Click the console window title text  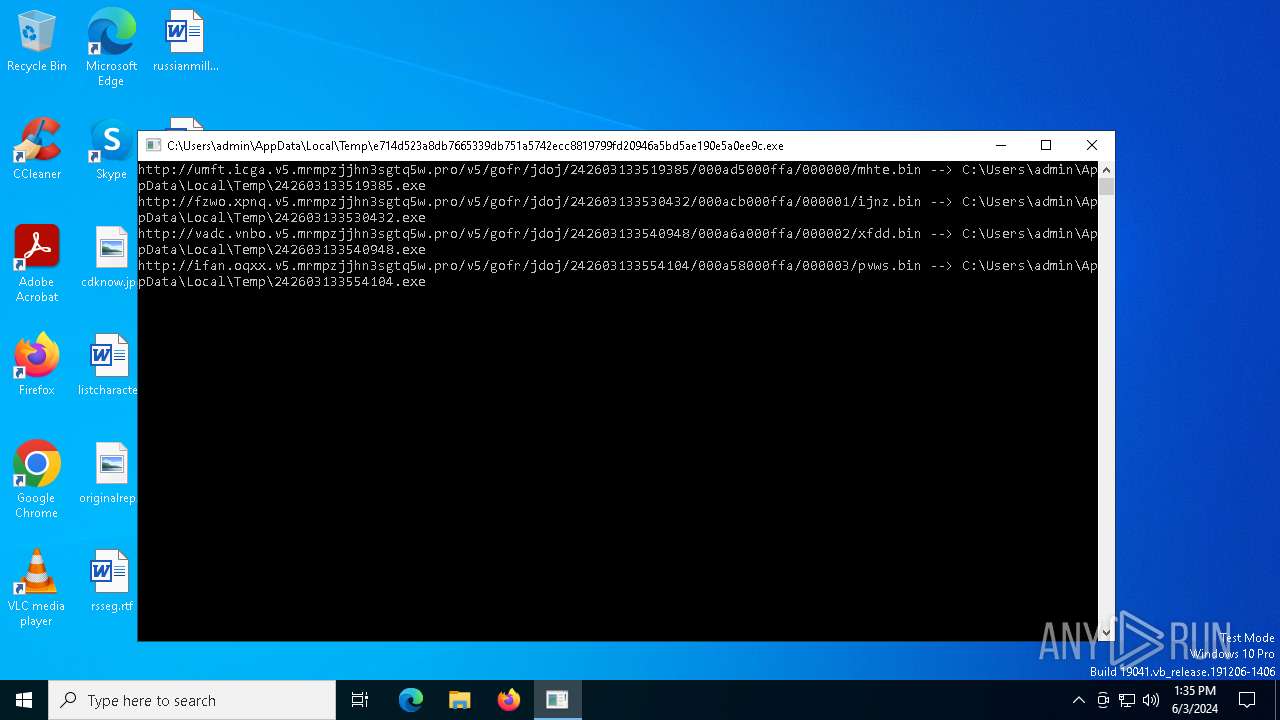475,146
